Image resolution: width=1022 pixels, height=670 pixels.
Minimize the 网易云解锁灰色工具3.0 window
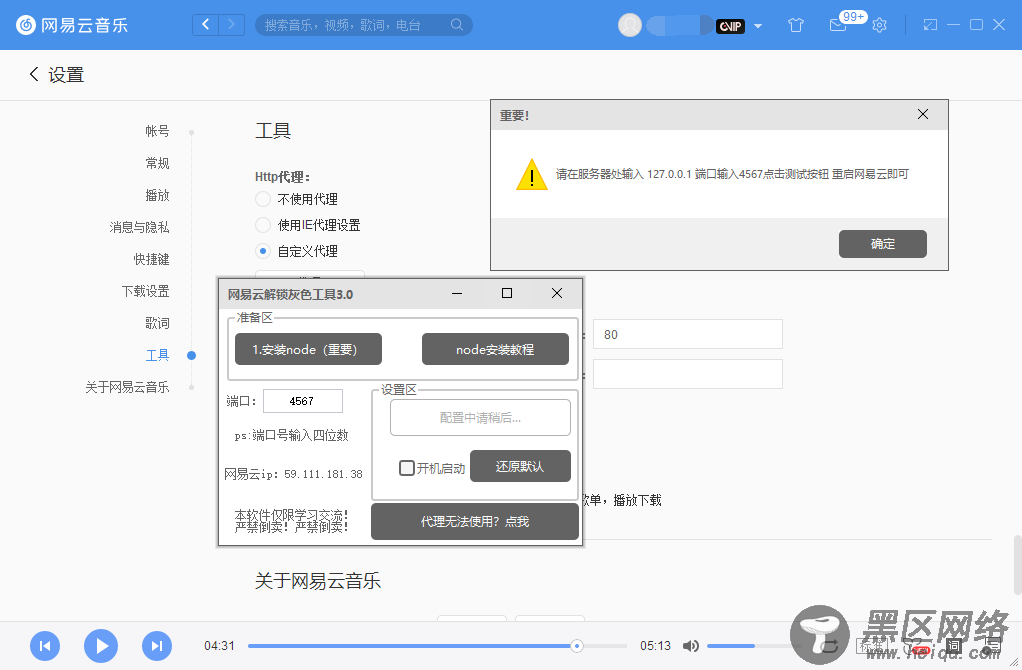(457, 293)
